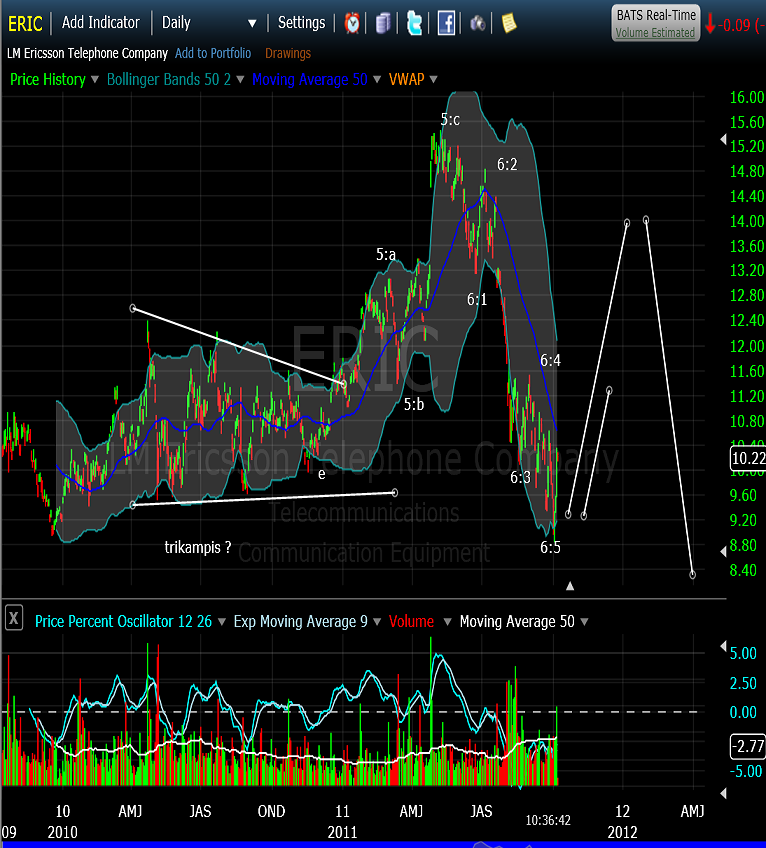
Task: Click the 16.00 price axis label
Action: [747, 98]
